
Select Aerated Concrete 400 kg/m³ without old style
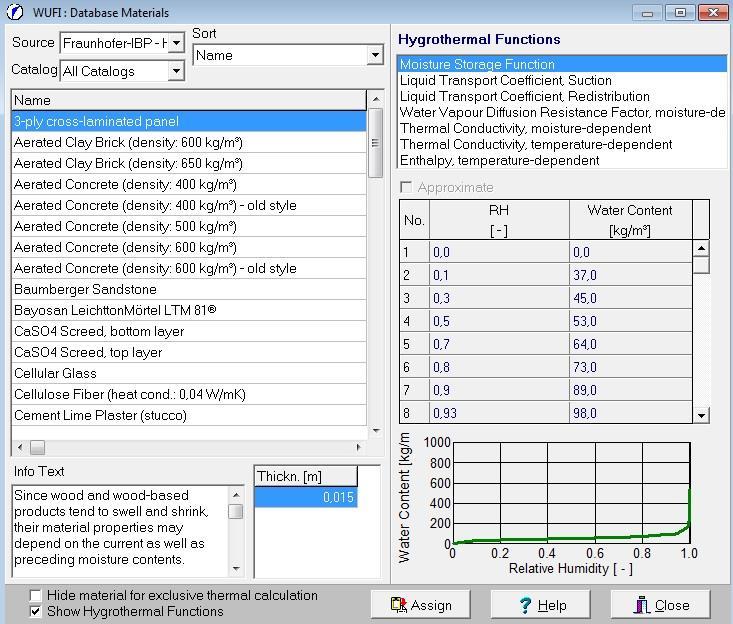click(x=189, y=185)
